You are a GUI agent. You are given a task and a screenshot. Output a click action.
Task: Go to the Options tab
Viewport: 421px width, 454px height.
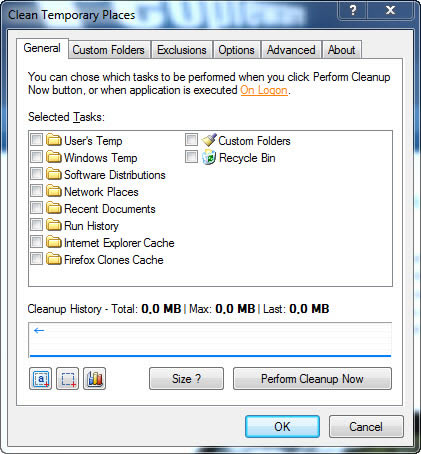[x=236, y=50]
